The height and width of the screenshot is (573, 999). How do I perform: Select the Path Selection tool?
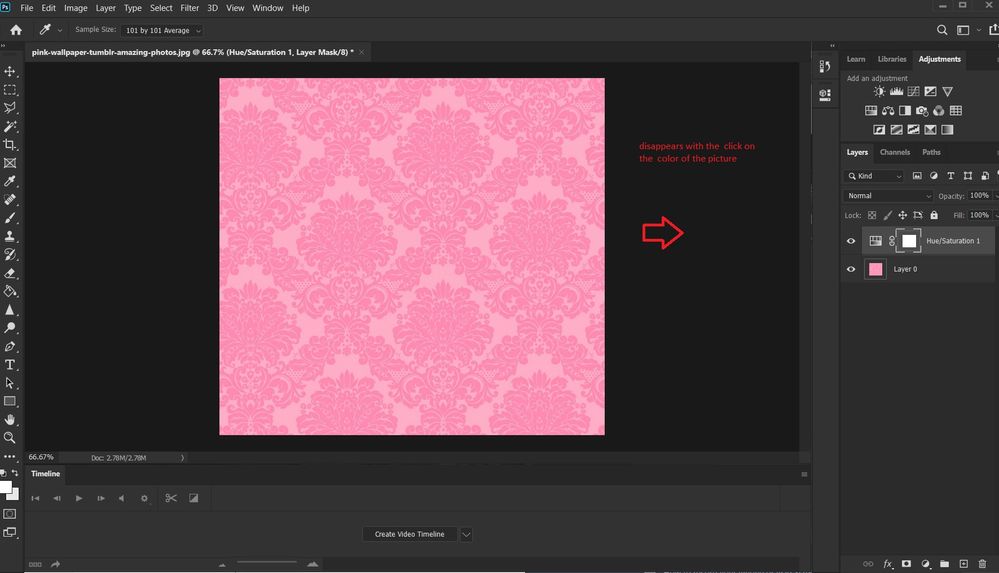[10, 383]
